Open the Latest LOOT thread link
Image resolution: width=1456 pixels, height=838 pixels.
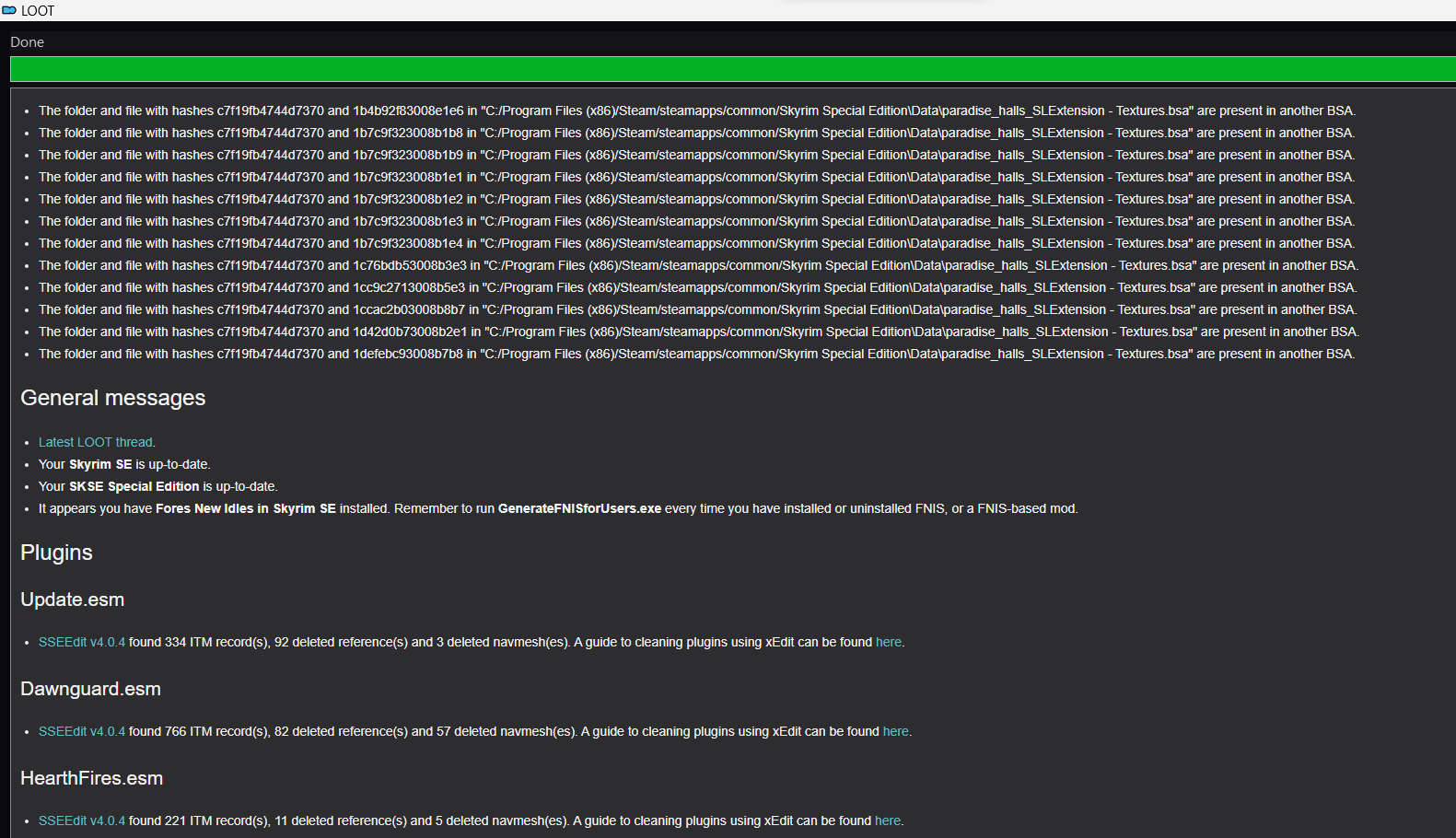pyautogui.click(x=96, y=442)
